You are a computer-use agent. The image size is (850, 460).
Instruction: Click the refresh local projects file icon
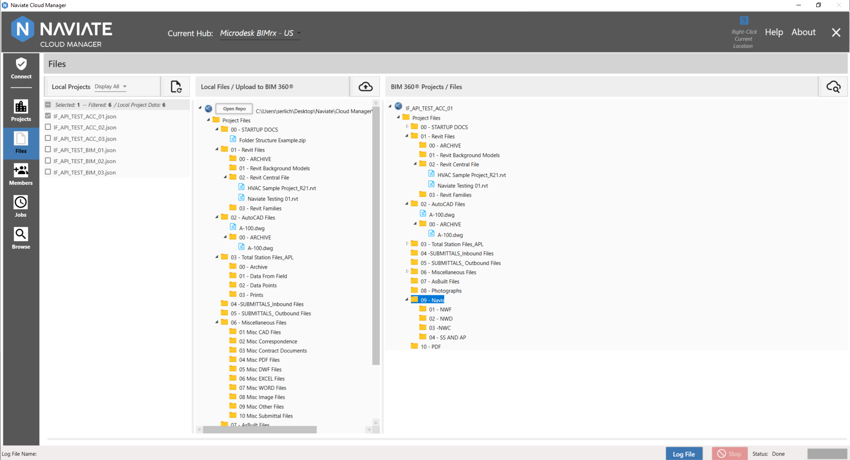pyautogui.click(x=176, y=87)
